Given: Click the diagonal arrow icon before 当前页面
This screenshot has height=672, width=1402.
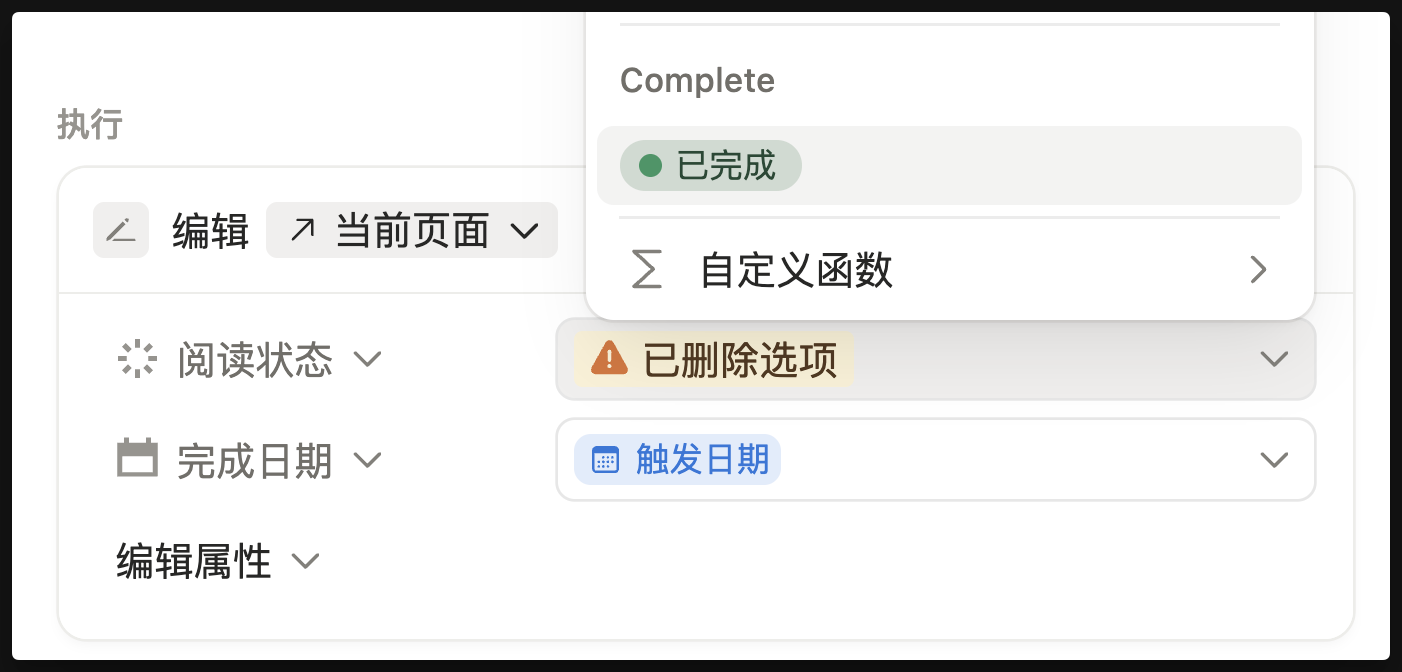Looking at the screenshot, I should pyautogui.click(x=302, y=231).
